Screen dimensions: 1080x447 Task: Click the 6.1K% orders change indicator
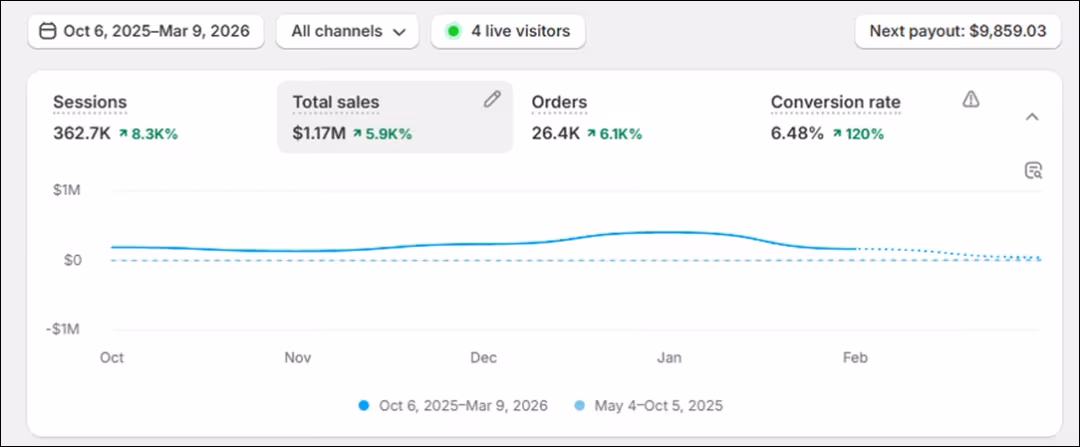(614, 134)
